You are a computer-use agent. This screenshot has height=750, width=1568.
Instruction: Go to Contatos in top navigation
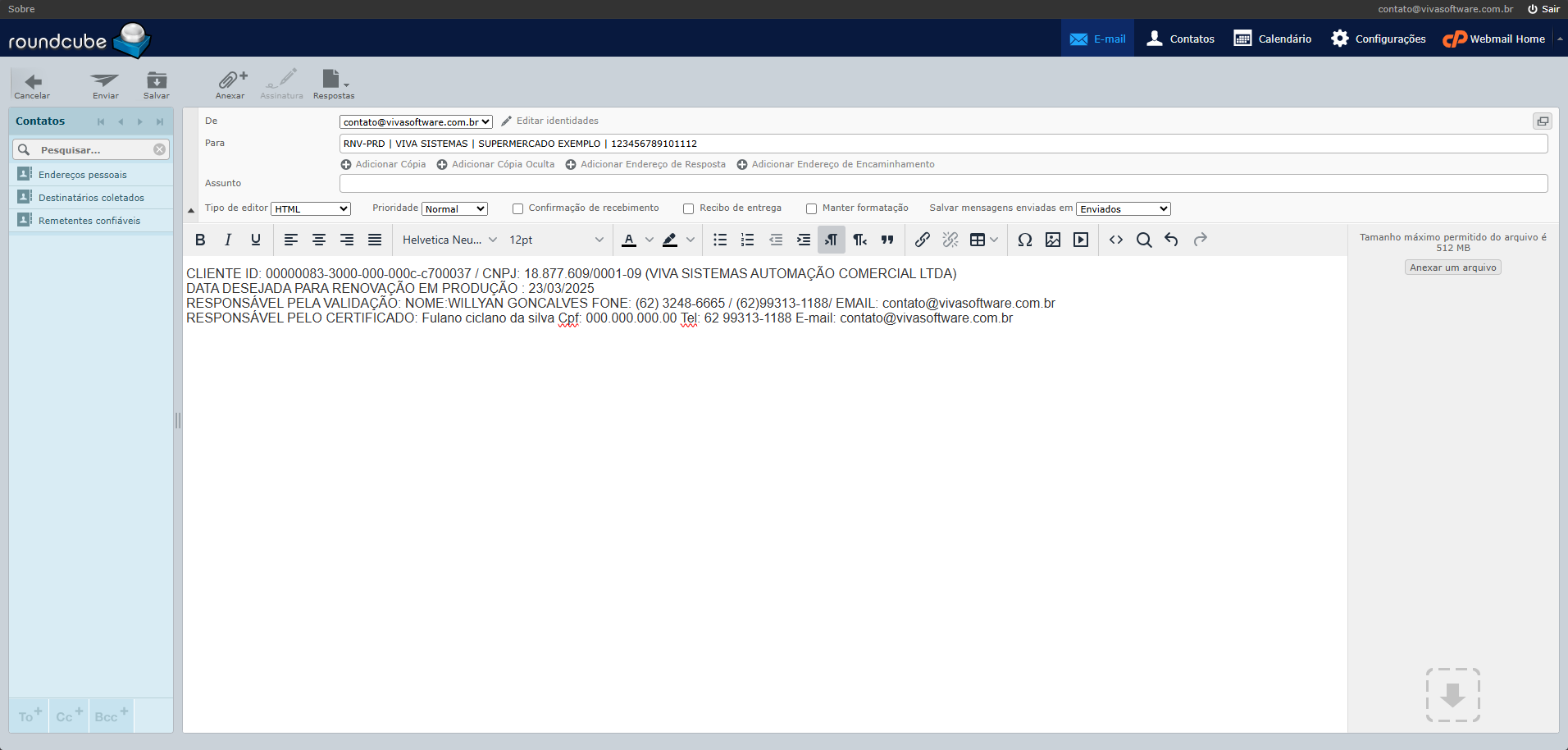(x=1181, y=39)
